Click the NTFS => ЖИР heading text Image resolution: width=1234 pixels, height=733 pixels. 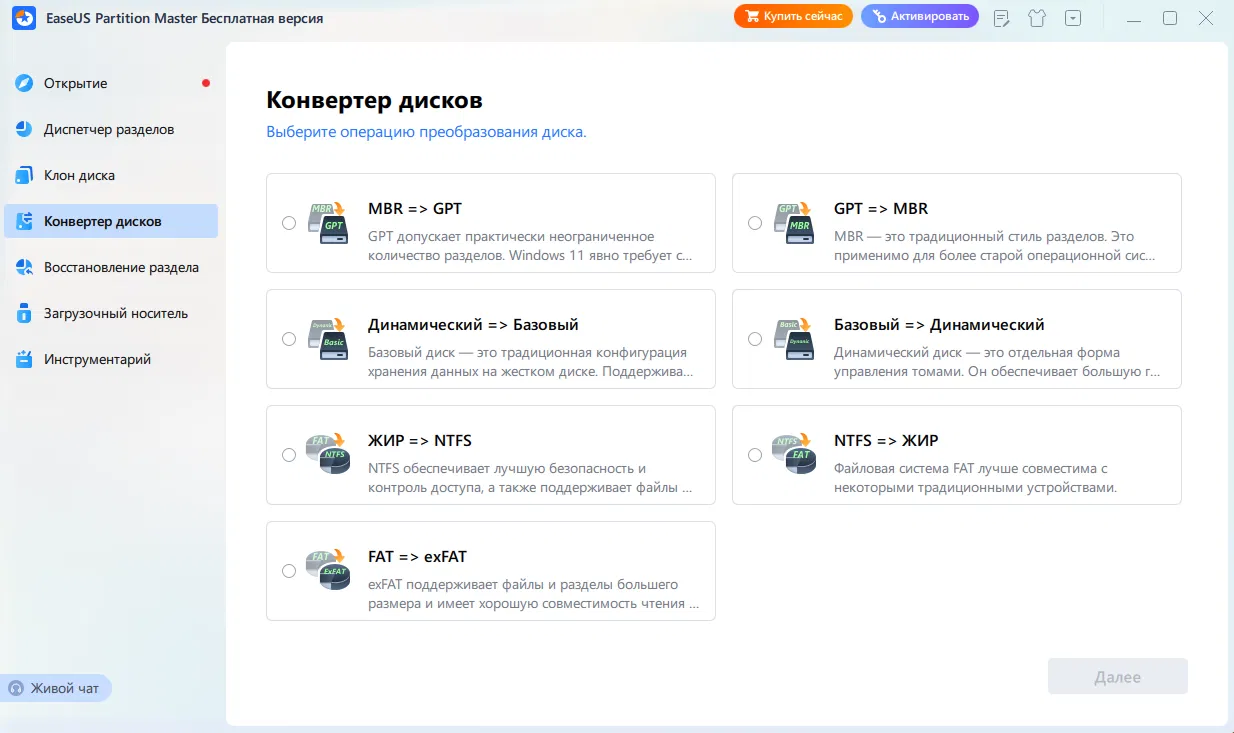(x=886, y=441)
